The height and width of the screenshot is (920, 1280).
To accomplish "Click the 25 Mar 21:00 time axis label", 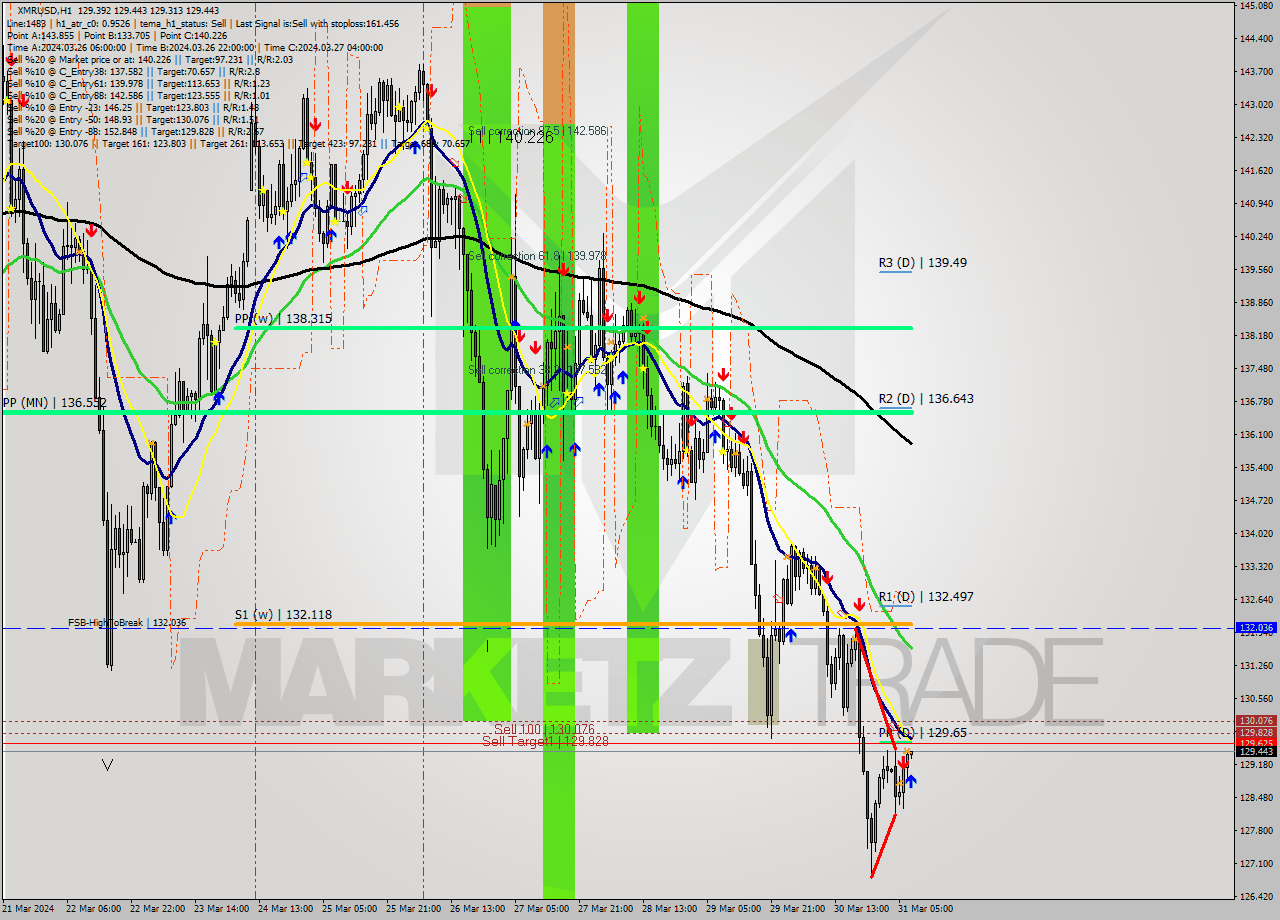I will pos(413,909).
